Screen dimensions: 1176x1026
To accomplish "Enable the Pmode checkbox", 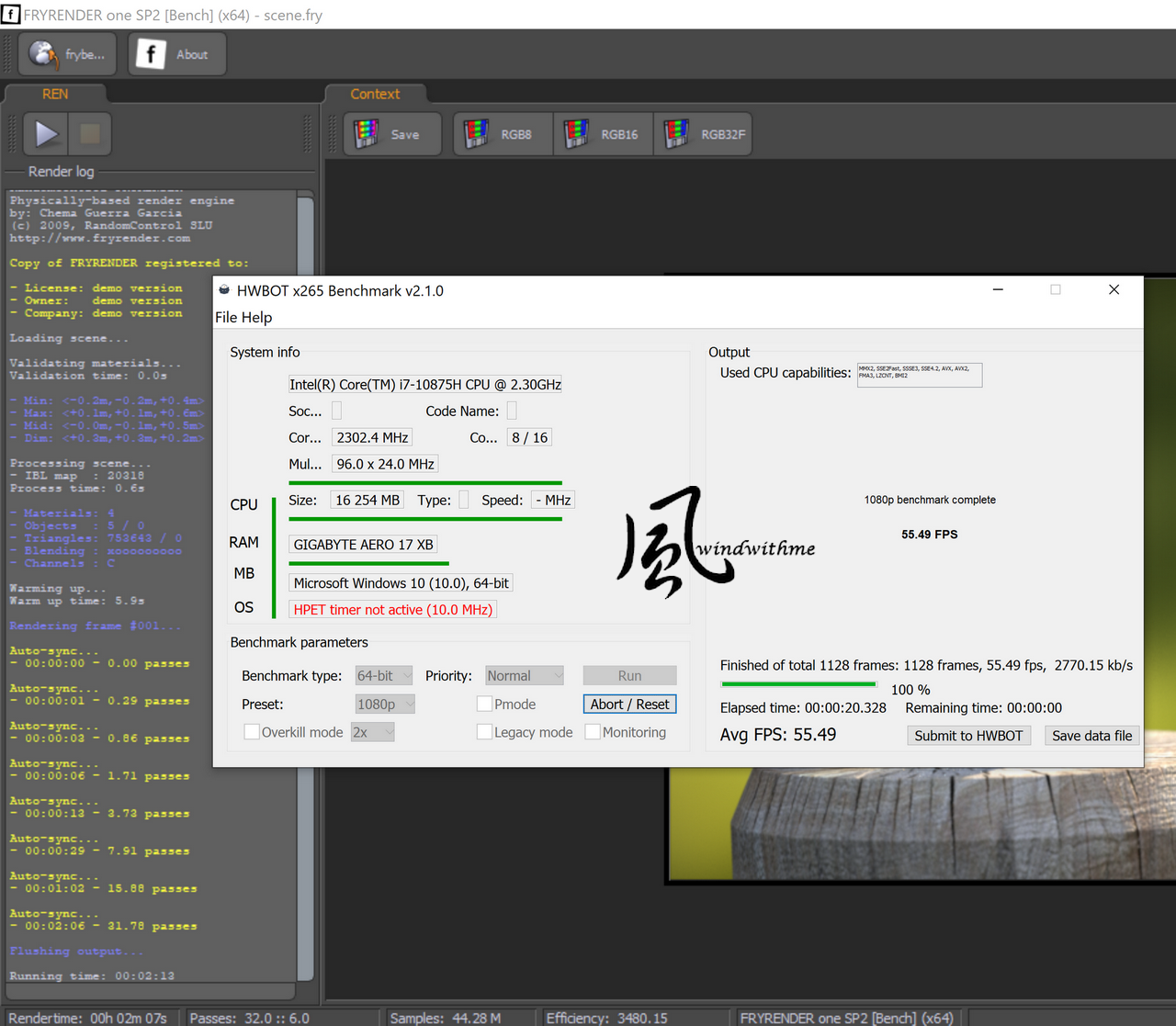I will (485, 705).
